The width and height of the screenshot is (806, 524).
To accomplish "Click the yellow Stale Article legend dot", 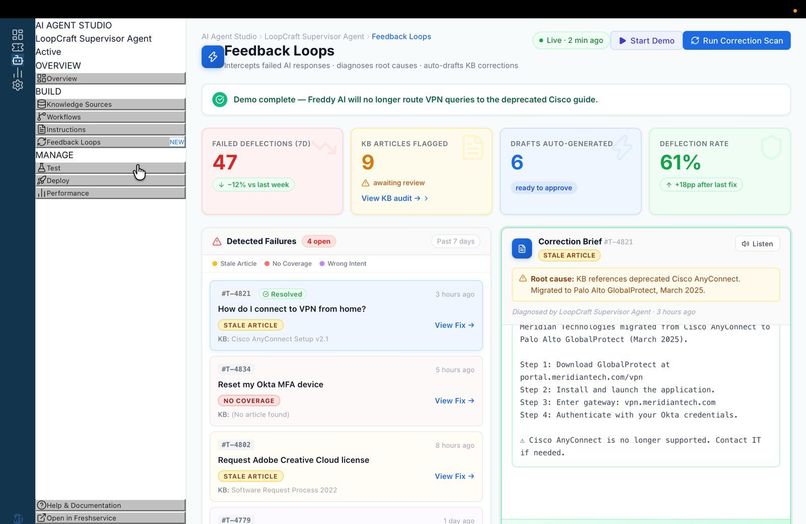I will click(x=215, y=263).
